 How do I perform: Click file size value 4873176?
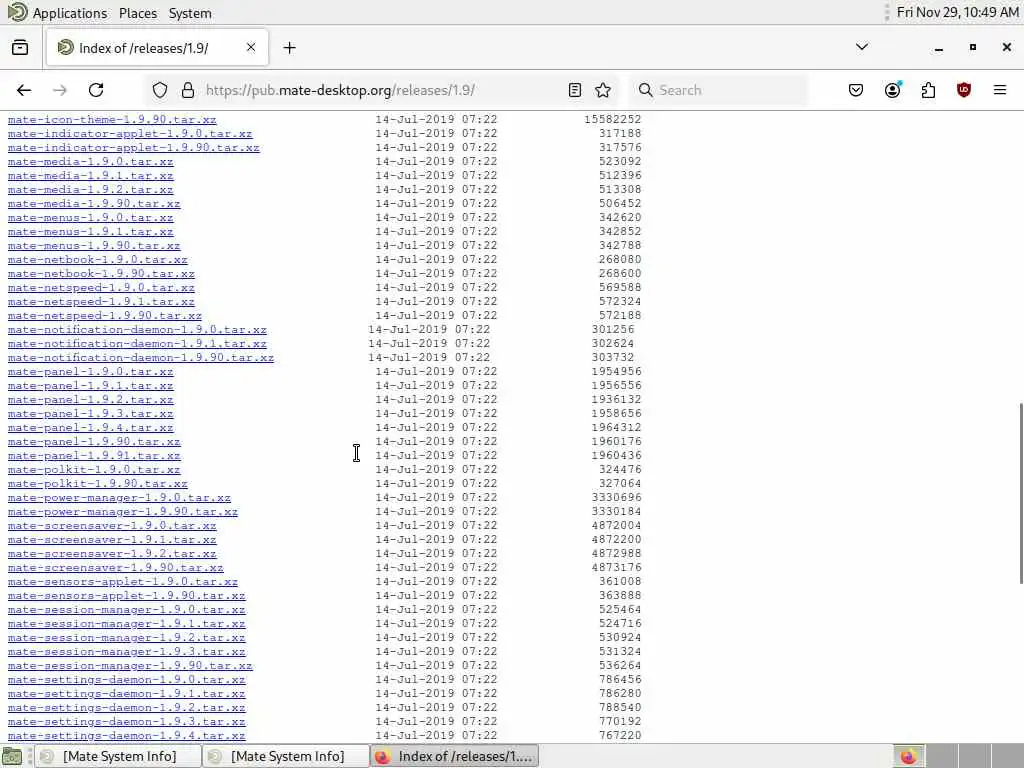pos(616,568)
